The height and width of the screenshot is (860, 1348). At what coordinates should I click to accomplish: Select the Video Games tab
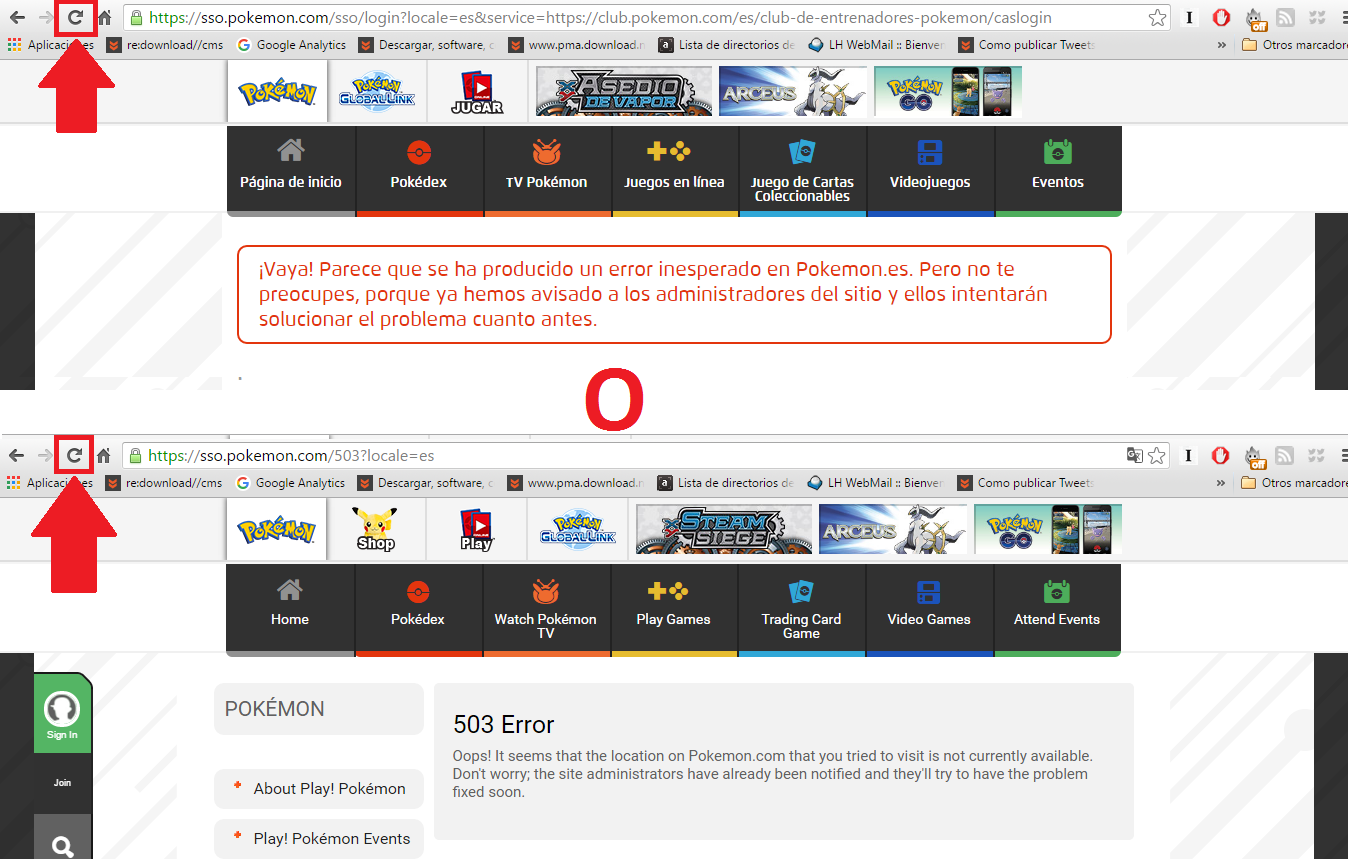coord(929,609)
